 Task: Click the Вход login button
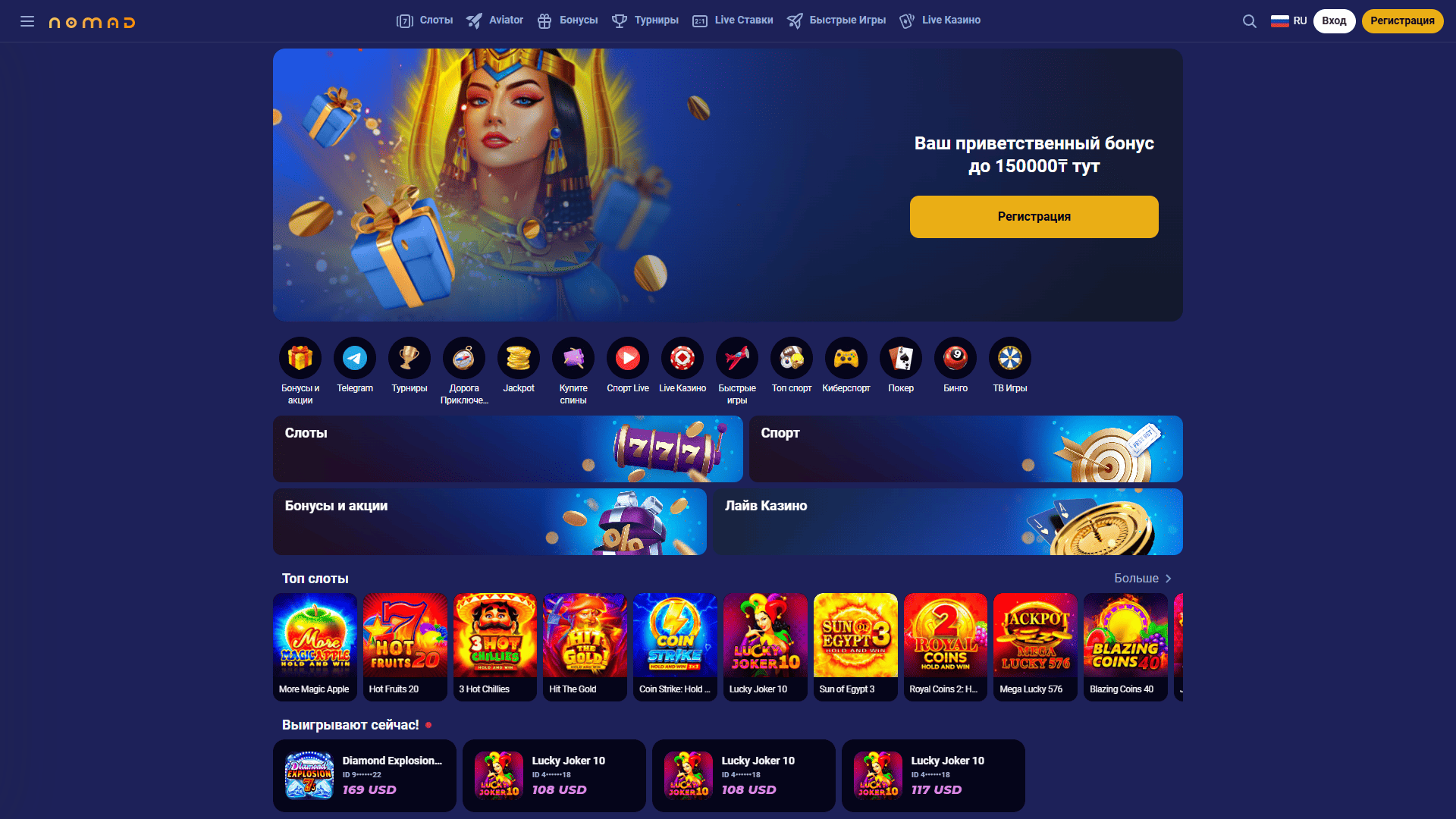point(1334,21)
